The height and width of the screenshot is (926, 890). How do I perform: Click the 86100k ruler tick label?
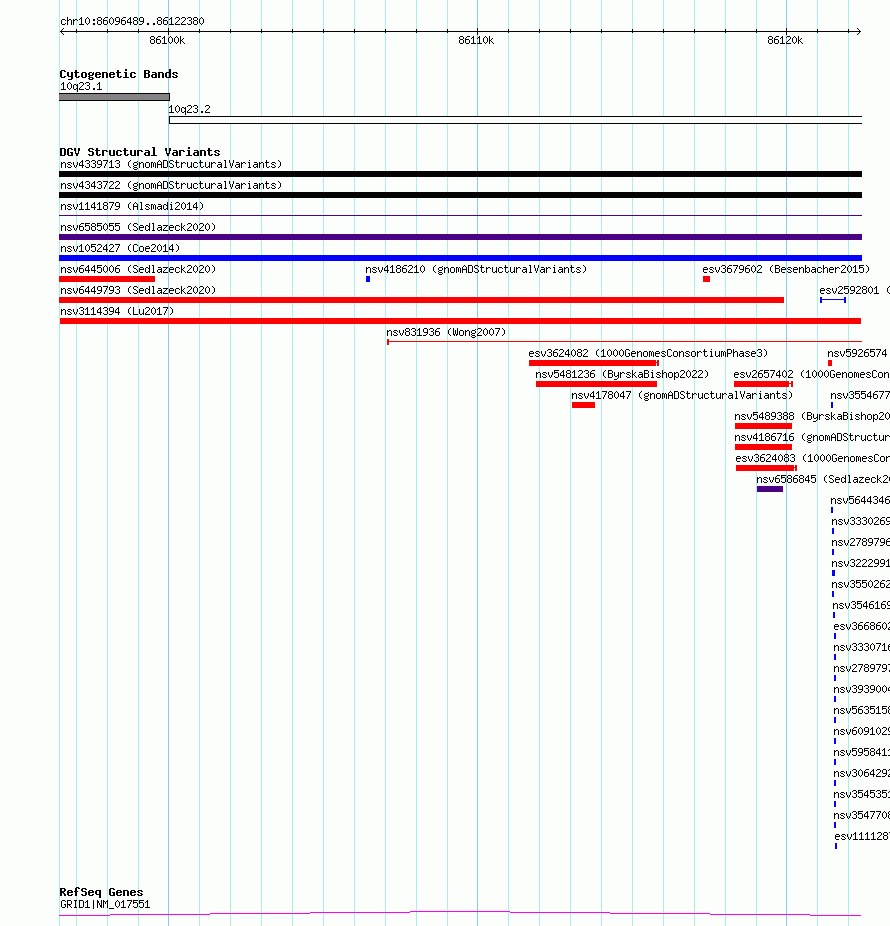pyautogui.click(x=167, y=40)
